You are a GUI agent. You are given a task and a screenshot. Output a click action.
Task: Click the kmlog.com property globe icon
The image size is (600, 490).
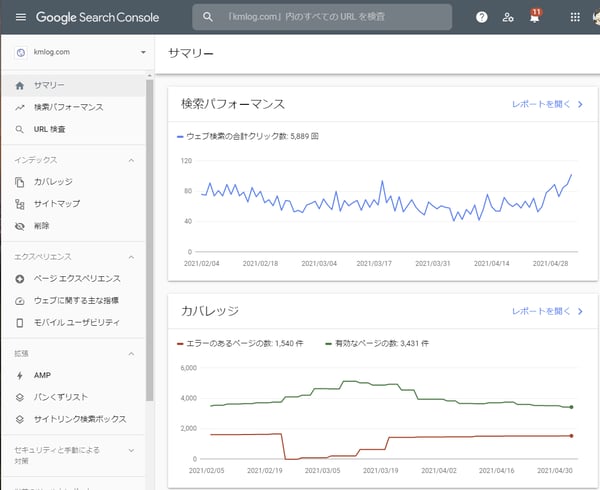21,52
